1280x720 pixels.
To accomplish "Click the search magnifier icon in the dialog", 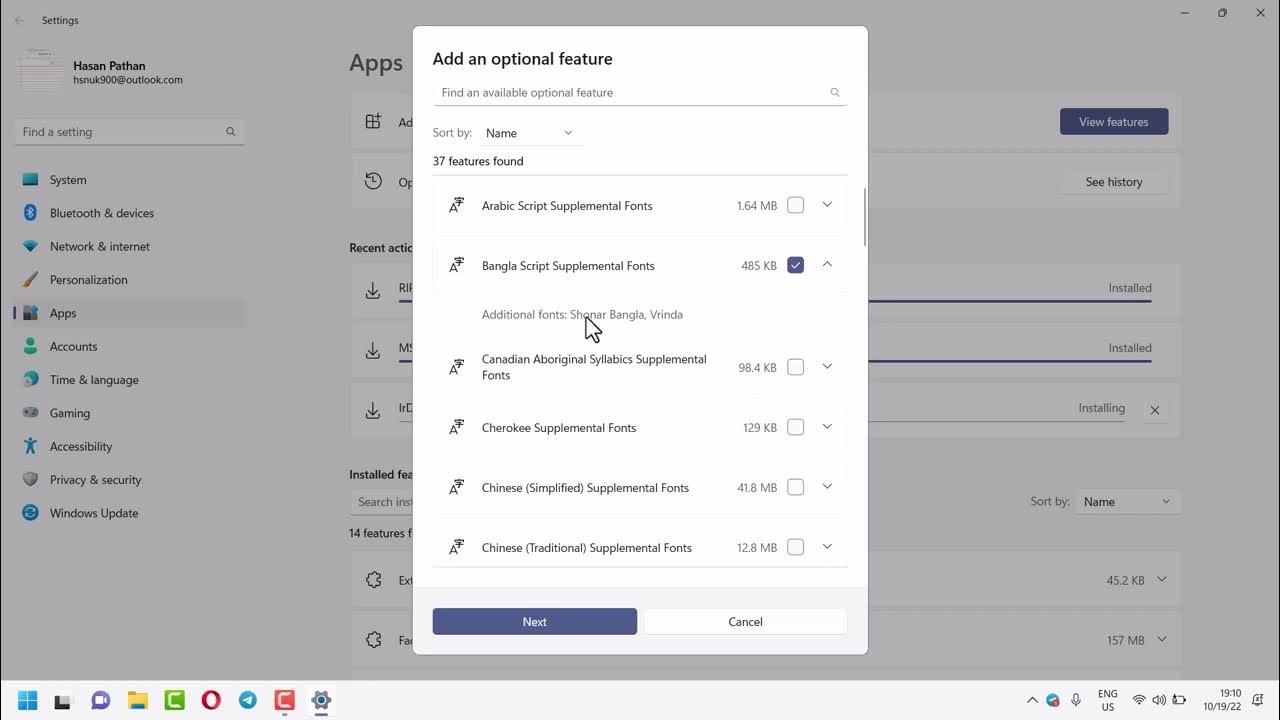I will click(x=835, y=92).
